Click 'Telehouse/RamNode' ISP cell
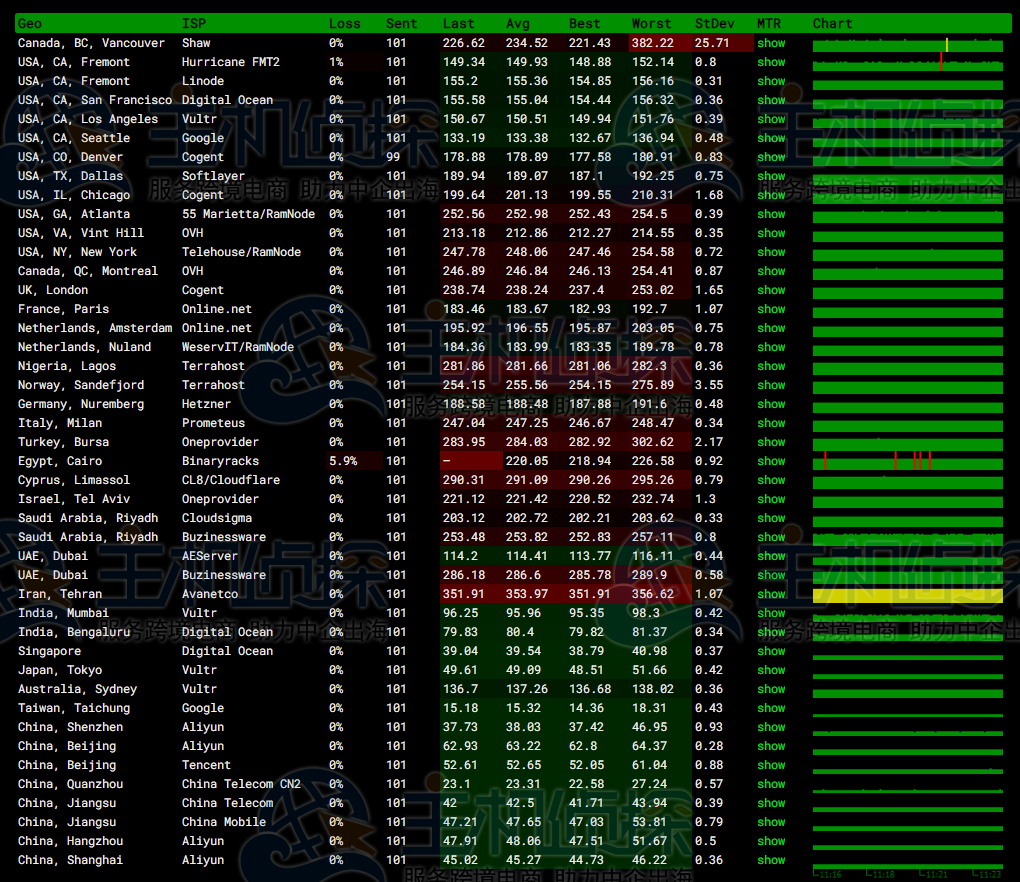Screen dimensions: 1020x882 241,252
